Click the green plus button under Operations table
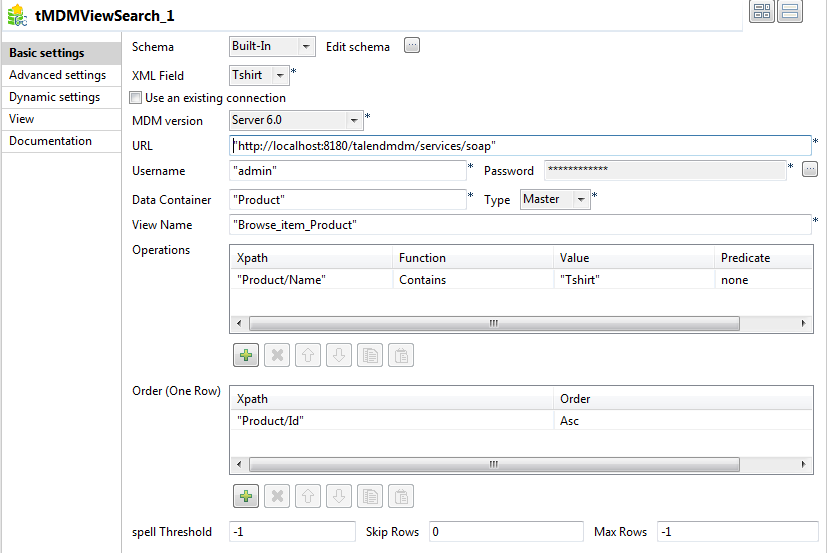The height and width of the screenshot is (553, 827). (x=246, y=355)
